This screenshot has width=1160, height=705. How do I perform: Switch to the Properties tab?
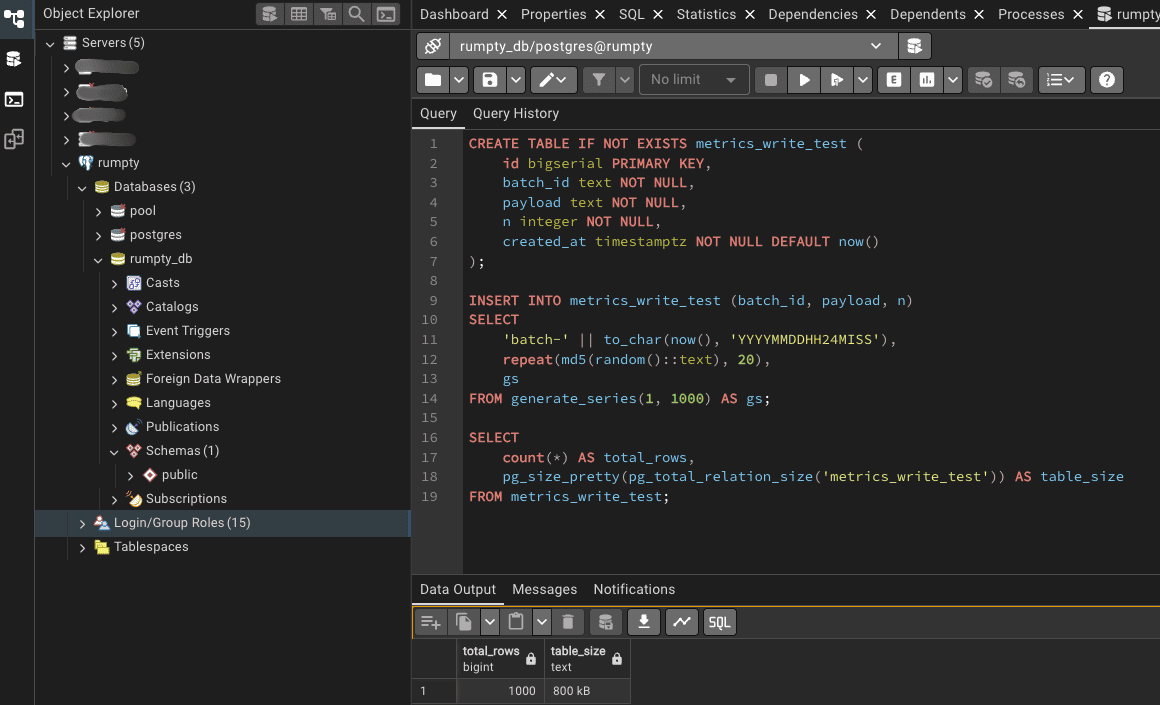pyautogui.click(x=553, y=14)
